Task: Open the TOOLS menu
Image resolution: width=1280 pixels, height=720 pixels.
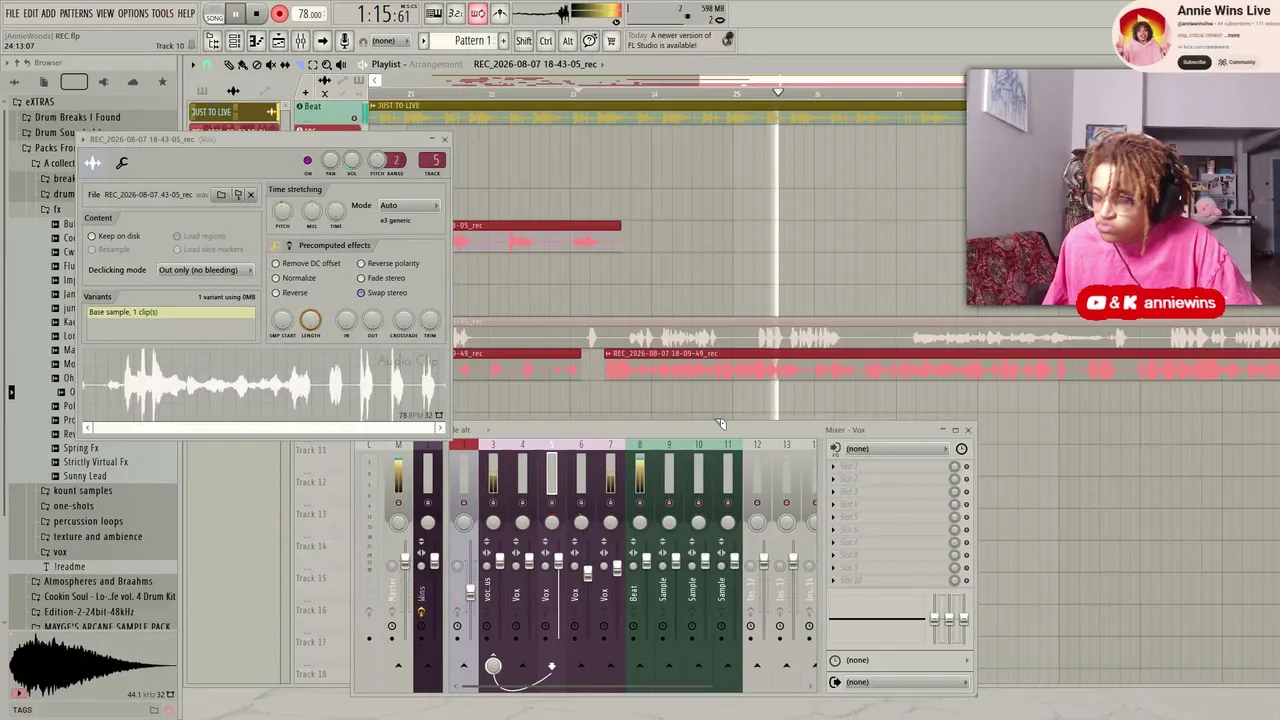Action: (163, 14)
